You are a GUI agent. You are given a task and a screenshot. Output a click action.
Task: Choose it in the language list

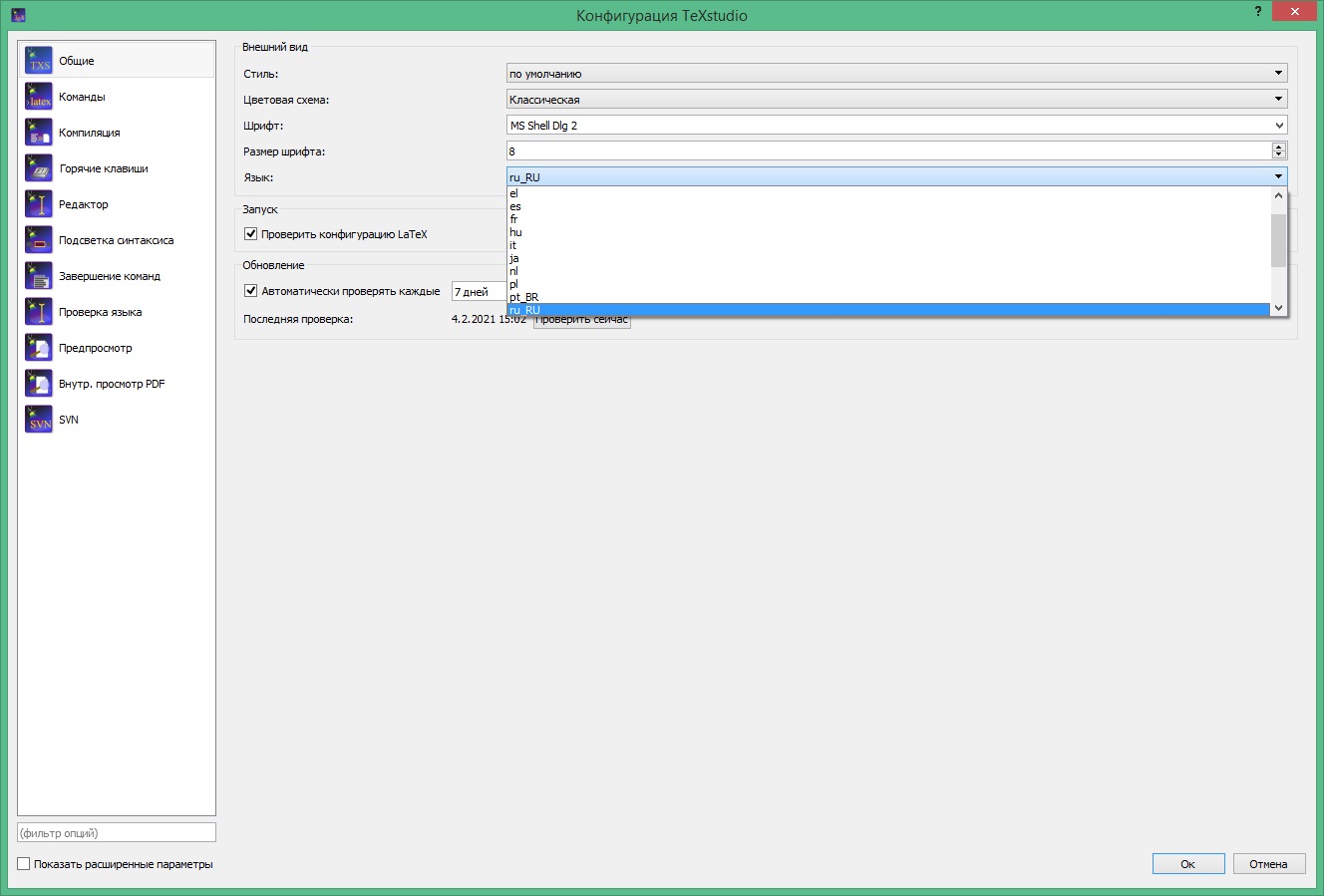coord(888,245)
